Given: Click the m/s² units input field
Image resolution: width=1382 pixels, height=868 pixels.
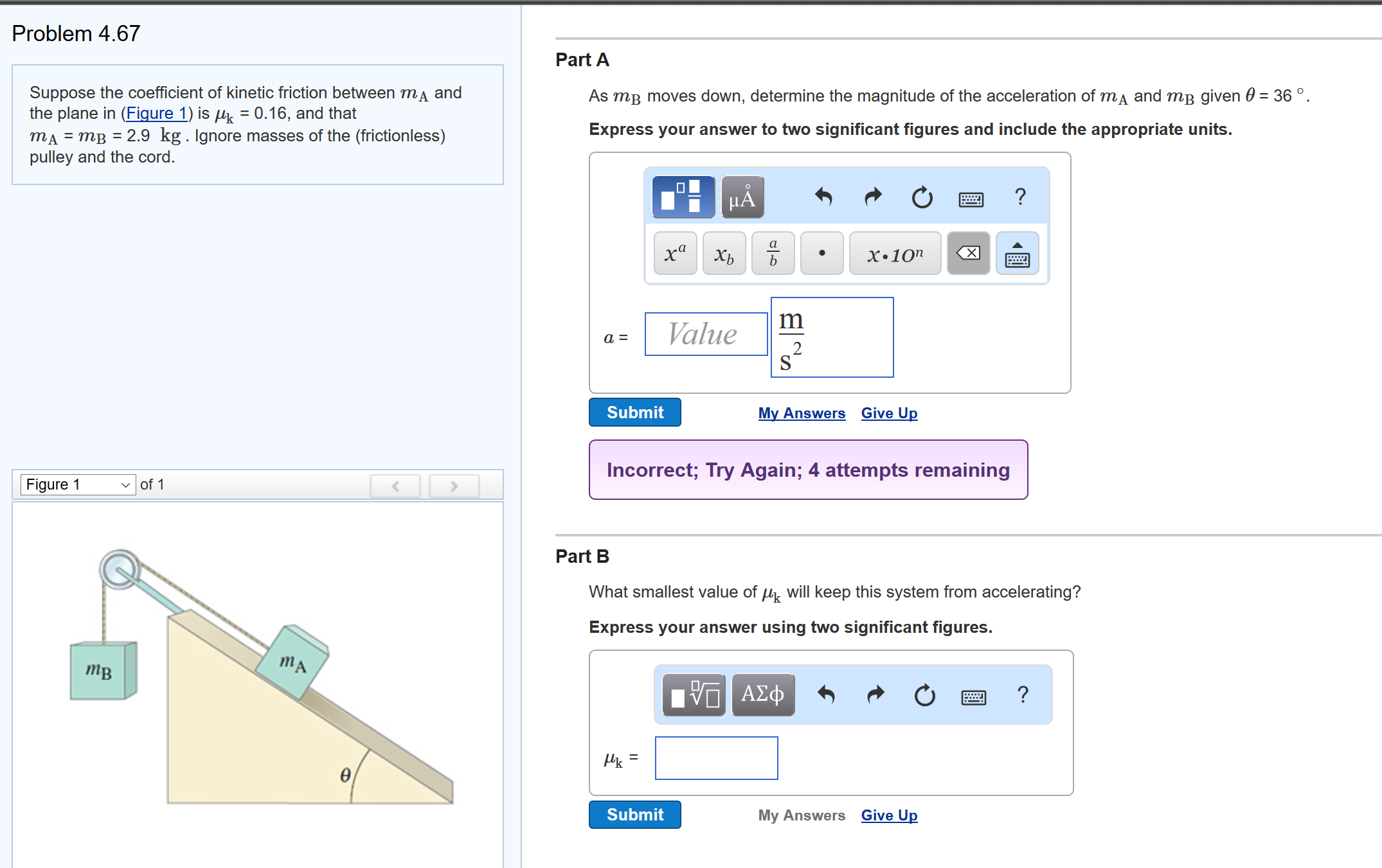Looking at the screenshot, I should tap(832, 337).
